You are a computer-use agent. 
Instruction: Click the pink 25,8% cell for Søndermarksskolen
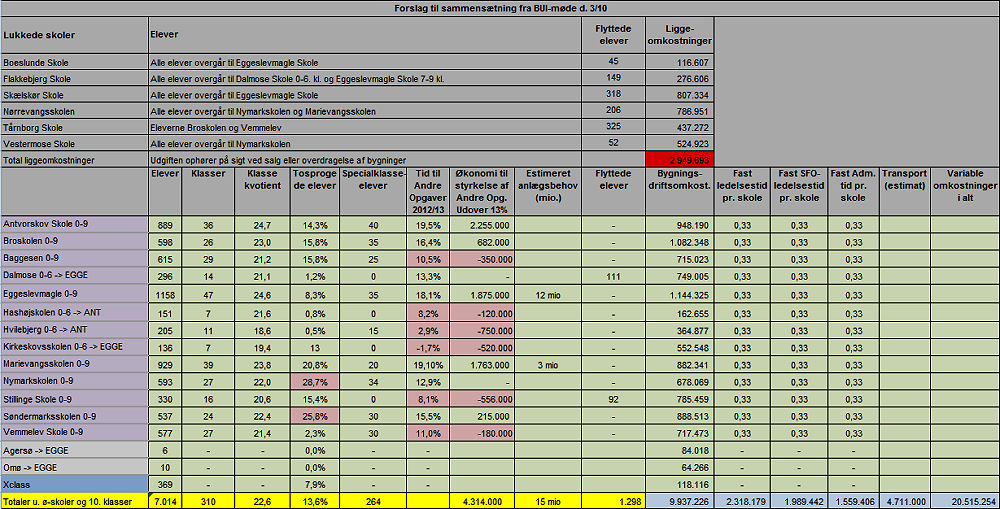315,416
